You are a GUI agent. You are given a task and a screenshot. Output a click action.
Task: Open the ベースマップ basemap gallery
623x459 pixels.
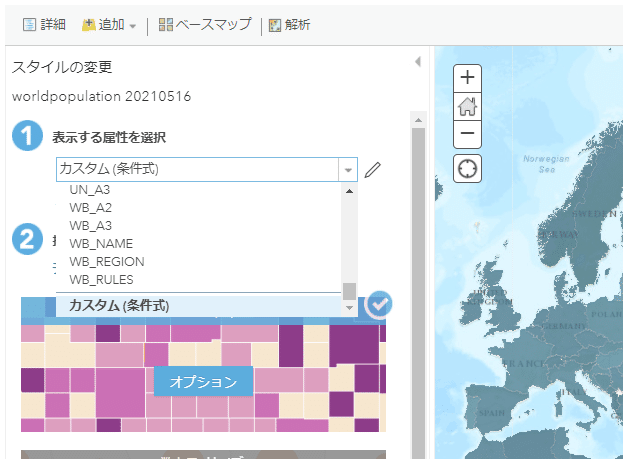[205, 25]
